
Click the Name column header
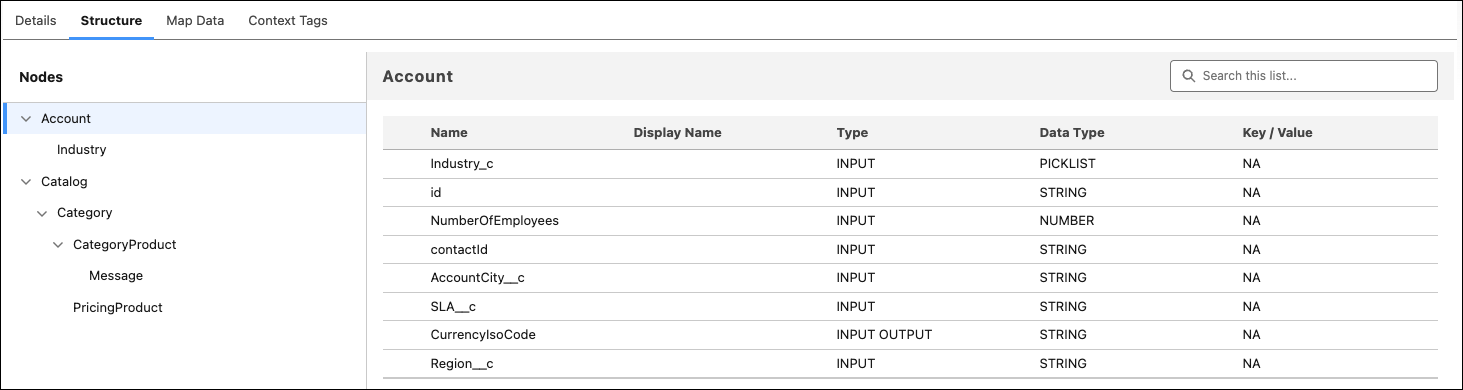449,133
